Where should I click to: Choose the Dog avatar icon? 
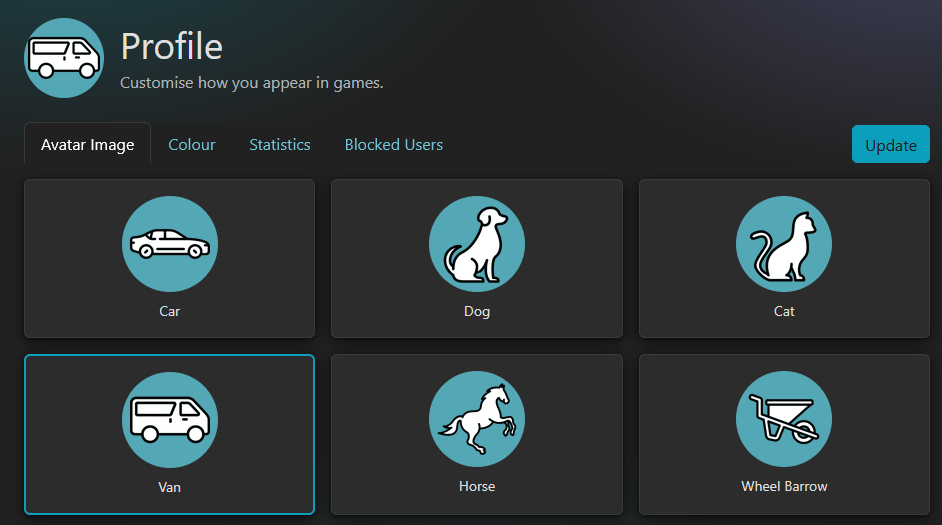(x=477, y=244)
